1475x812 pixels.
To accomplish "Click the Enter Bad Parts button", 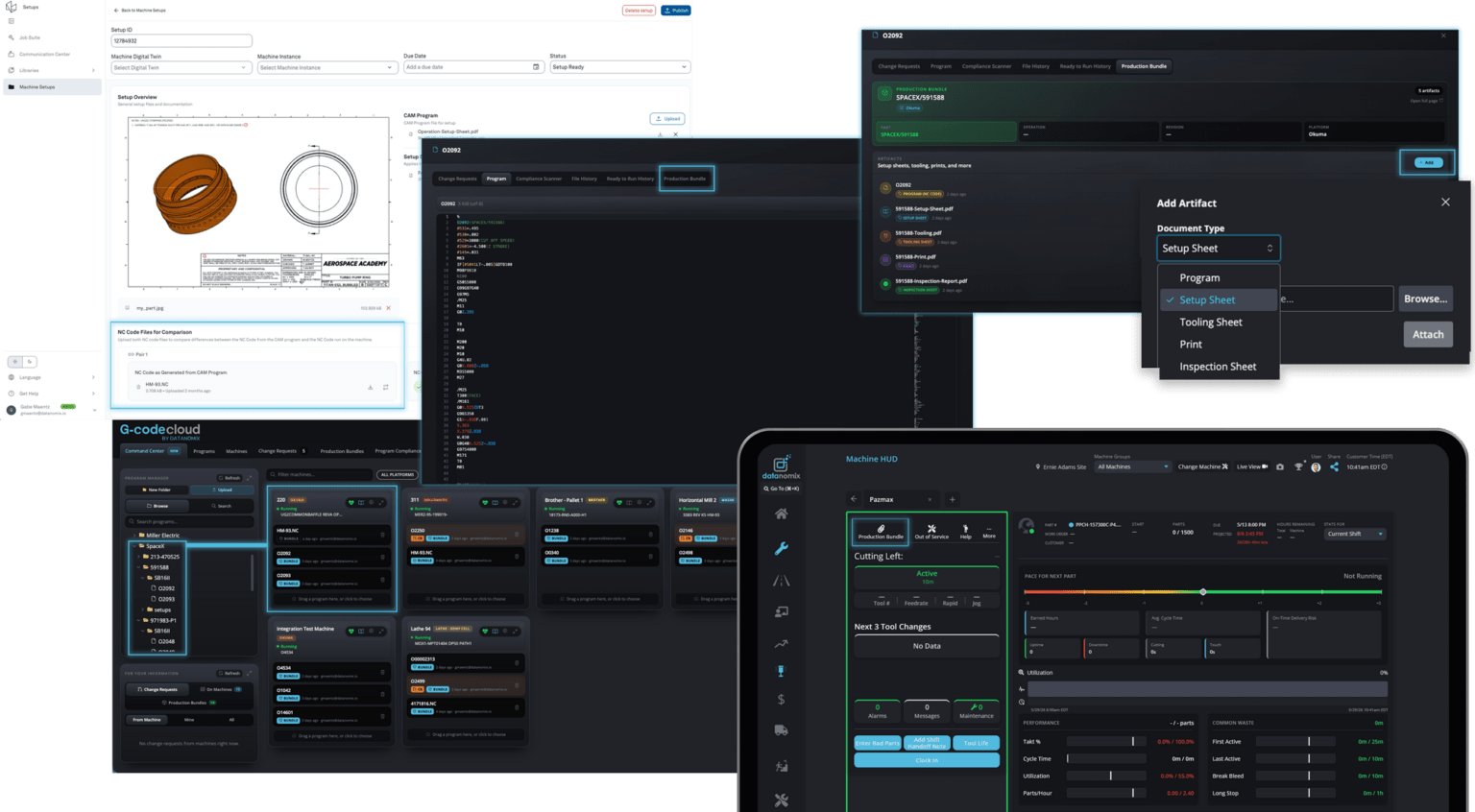I will 878,743.
